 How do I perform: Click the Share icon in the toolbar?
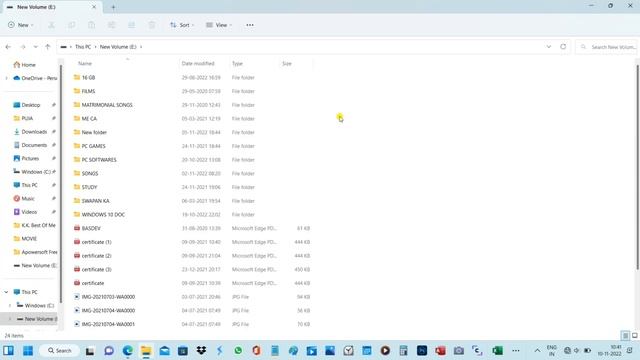coord(131,25)
